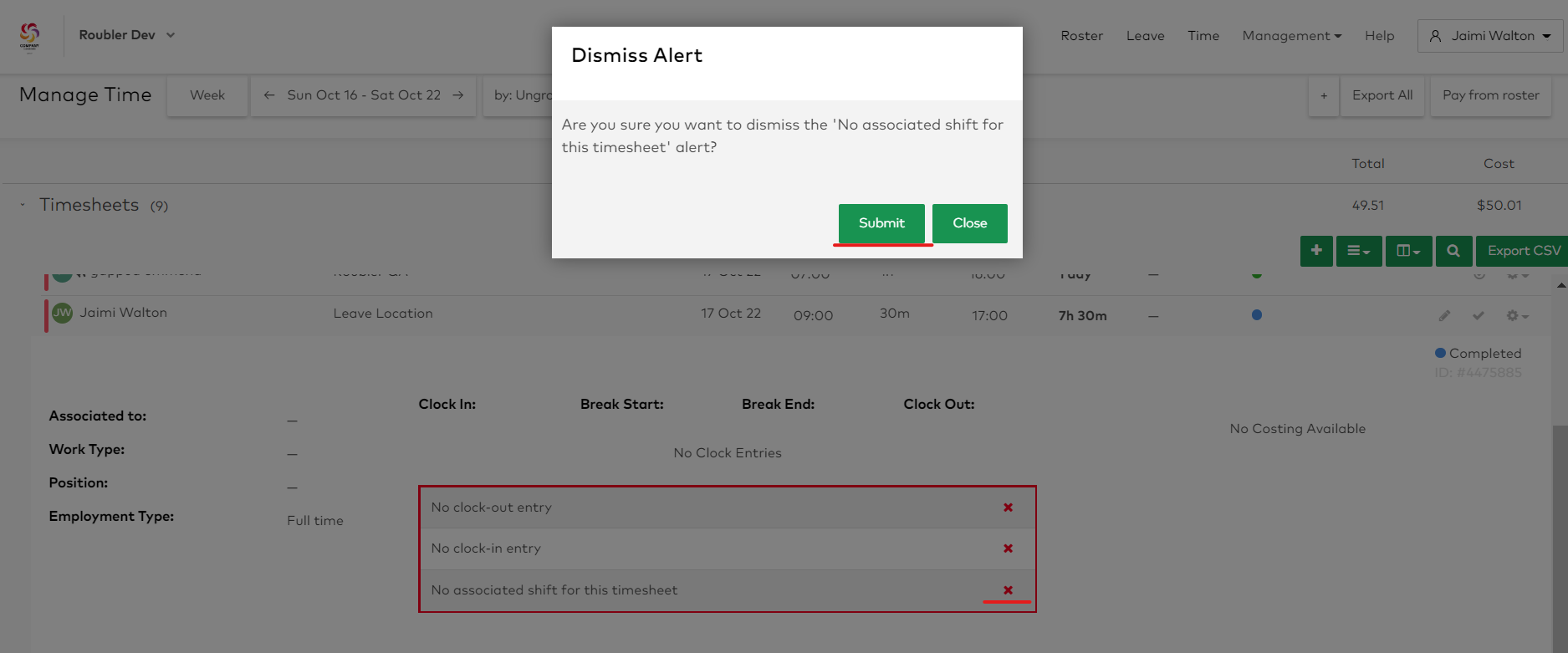Image resolution: width=1568 pixels, height=653 pixels.
Task: Click the 'No Costing Available' text
Action: click(1298, 429)
